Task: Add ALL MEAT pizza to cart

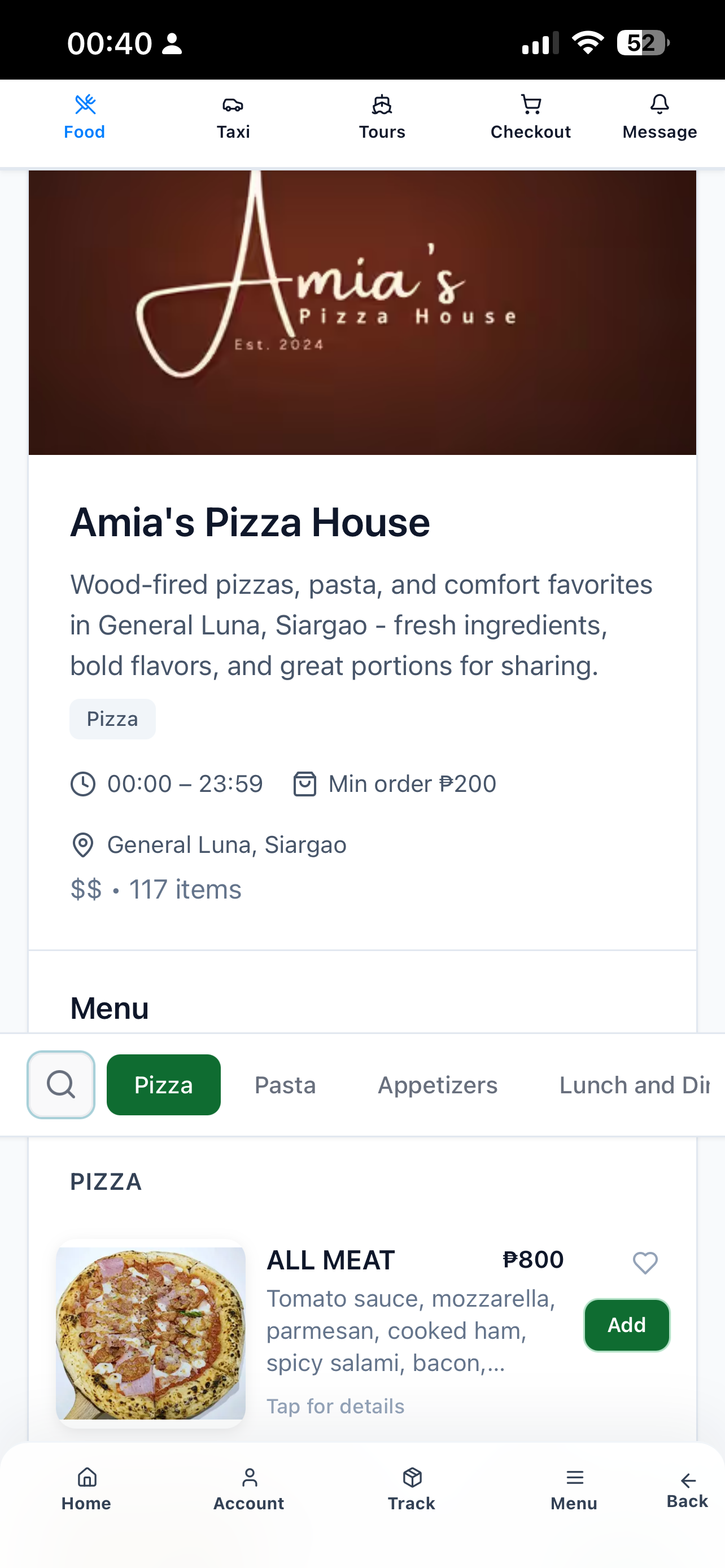Action: coord(627,1325)
